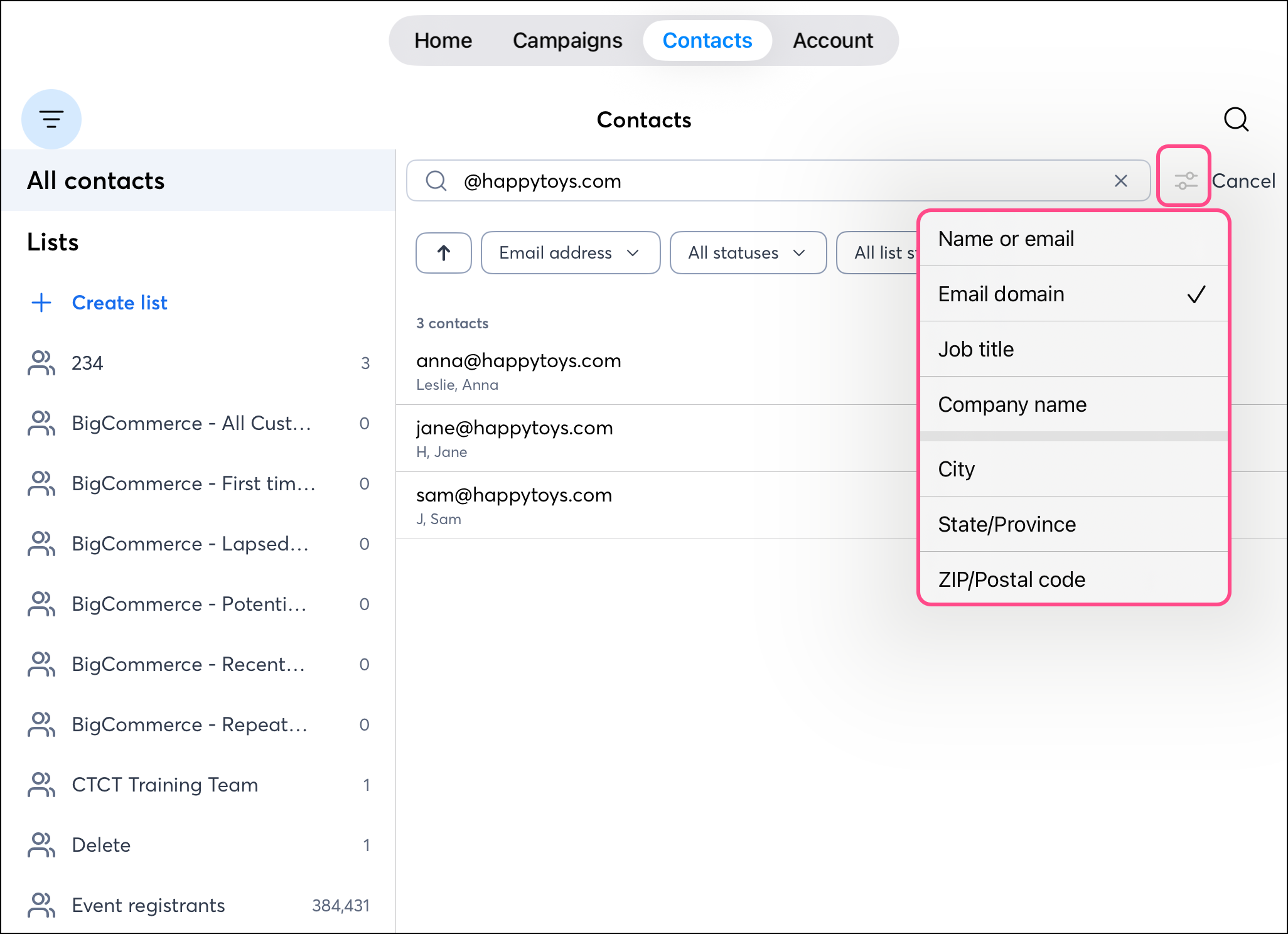Click the people icon beside Event registrants
The width and height of the screenshot is (1288, 934).
pyautogui.click(x=41, y=905)
